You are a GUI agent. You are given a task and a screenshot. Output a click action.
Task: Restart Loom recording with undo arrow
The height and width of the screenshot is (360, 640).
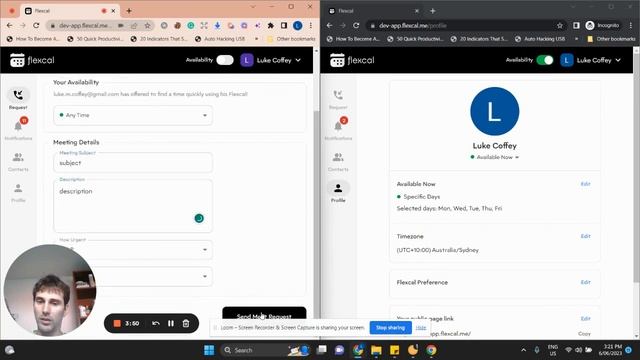(x=156, y=323)
